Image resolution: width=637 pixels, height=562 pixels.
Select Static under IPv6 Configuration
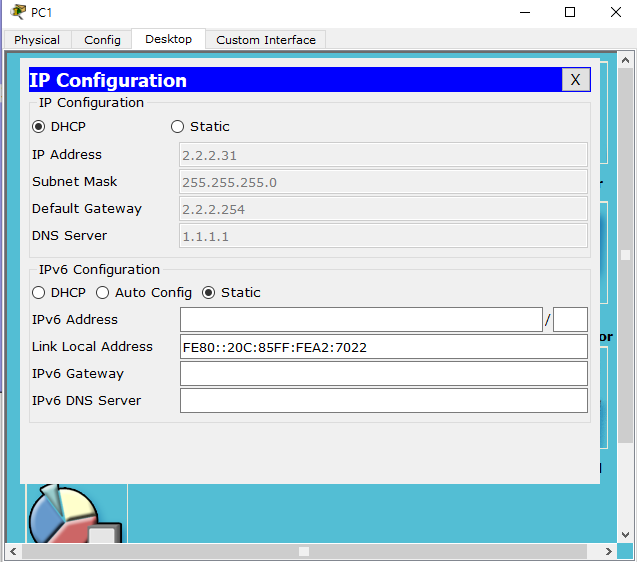coord(208,293)
